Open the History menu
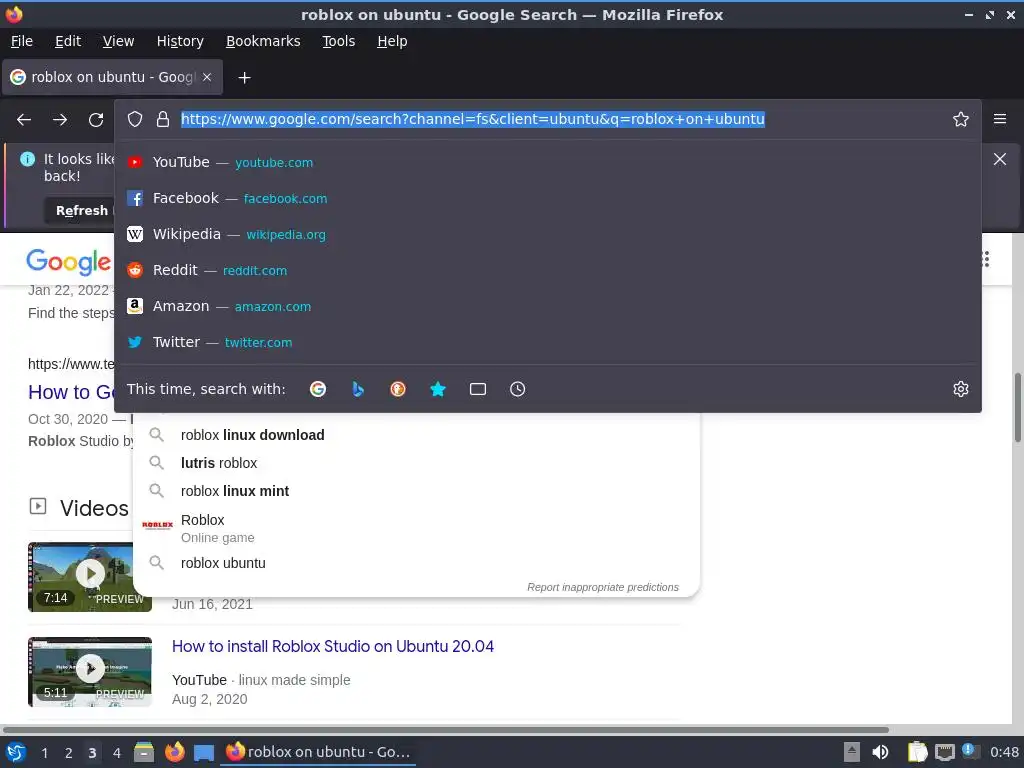Viewport: 1024px width, 768px height. point(180,41)
